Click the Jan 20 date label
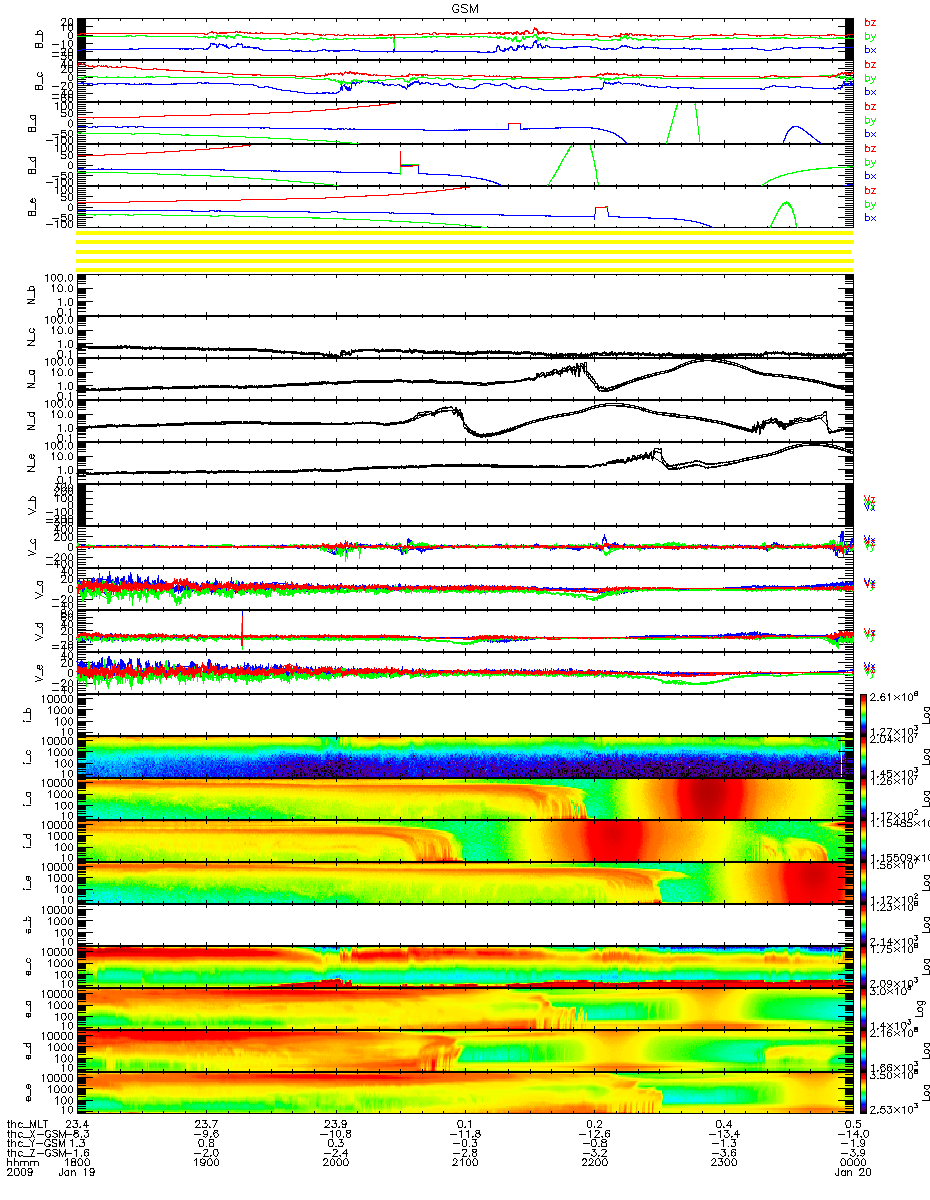The height and width of the screenshot is (1200, 930). 851,1172
